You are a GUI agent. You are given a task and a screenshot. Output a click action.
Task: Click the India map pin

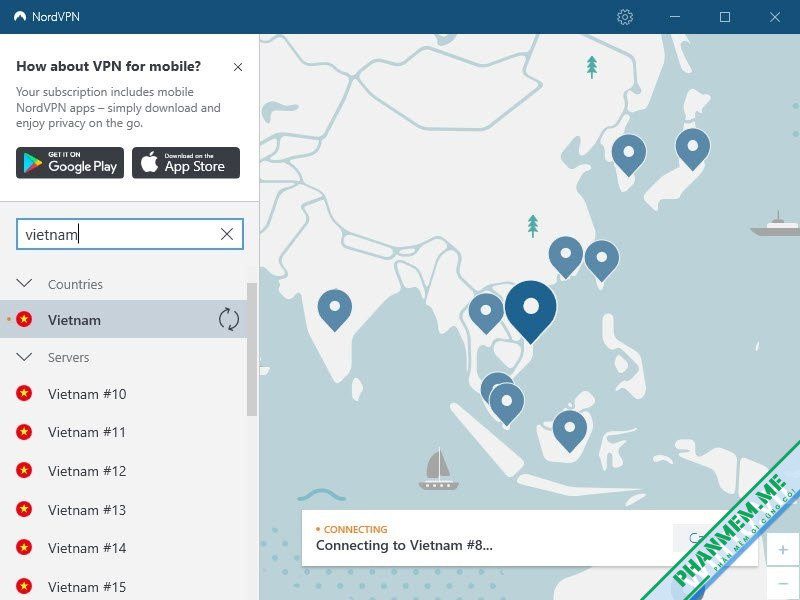click(335, 310)
